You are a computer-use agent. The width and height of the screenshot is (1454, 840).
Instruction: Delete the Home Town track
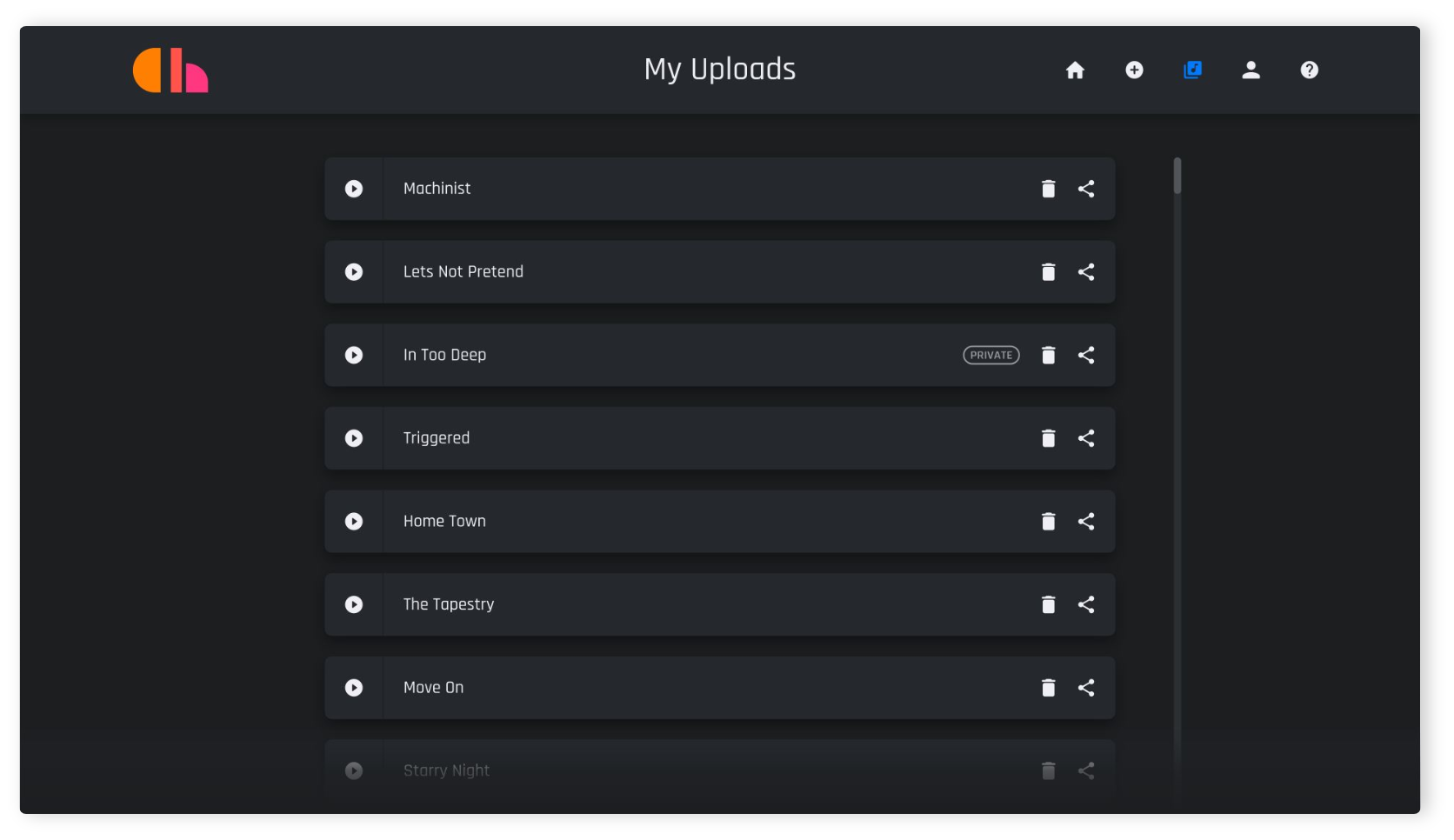(1048, 521)
